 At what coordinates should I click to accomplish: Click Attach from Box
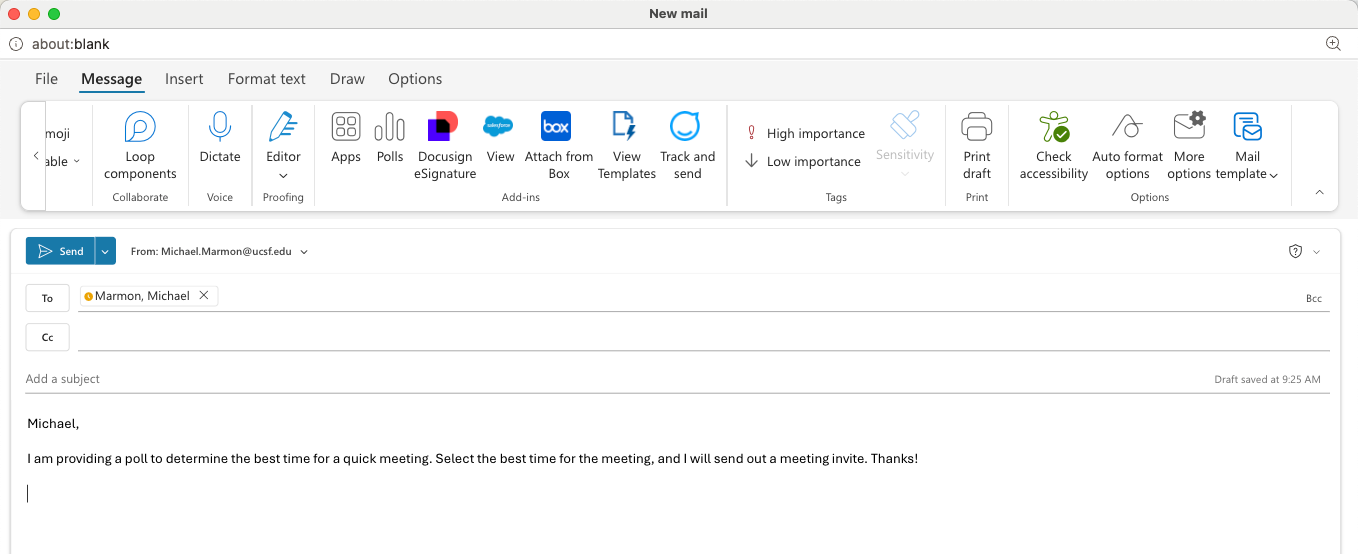click(559, 145)
